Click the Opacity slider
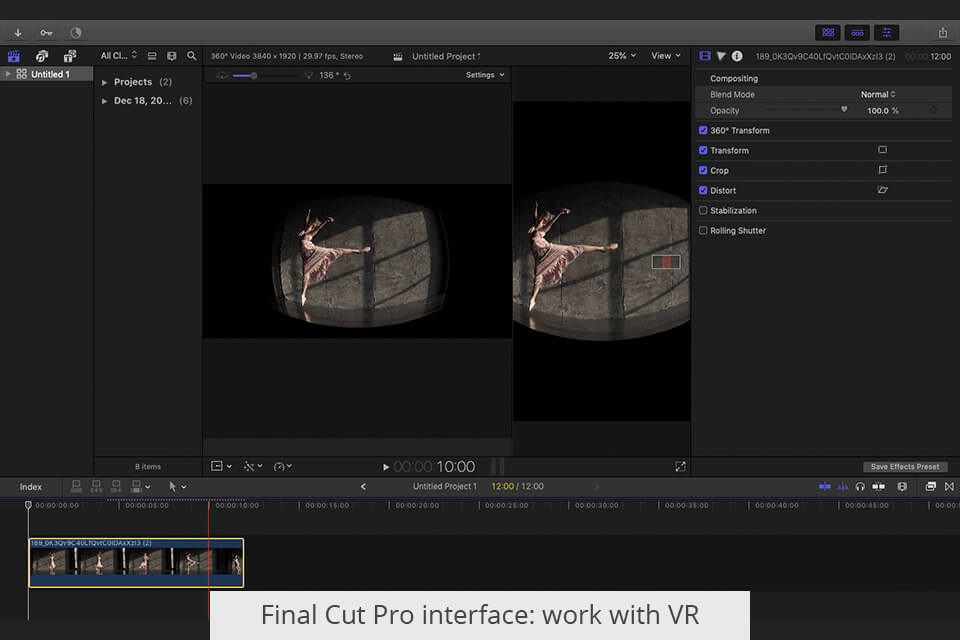The height and width of the screenshot is (640, 960). click(x=805, y=110)
